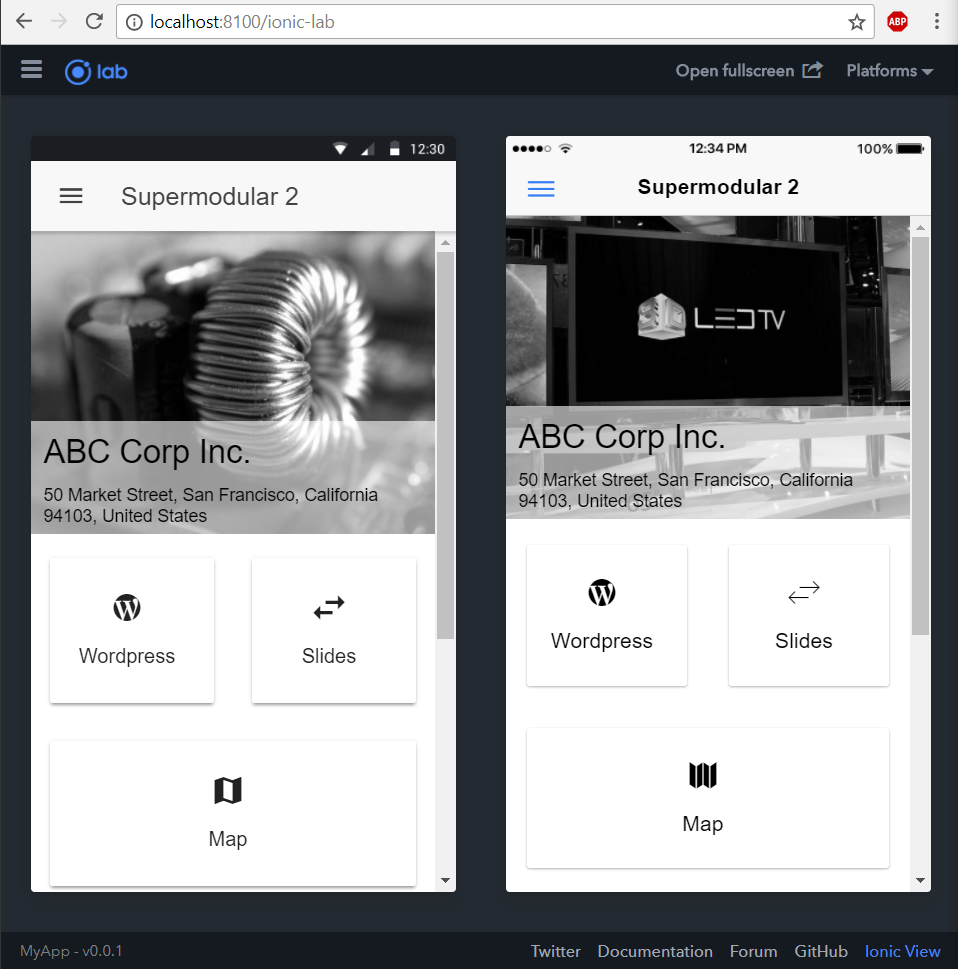This screenshot has width=958, height=969.
Task: Click the ABP Adblock Plus extension icon
Action: pos(897,22)
